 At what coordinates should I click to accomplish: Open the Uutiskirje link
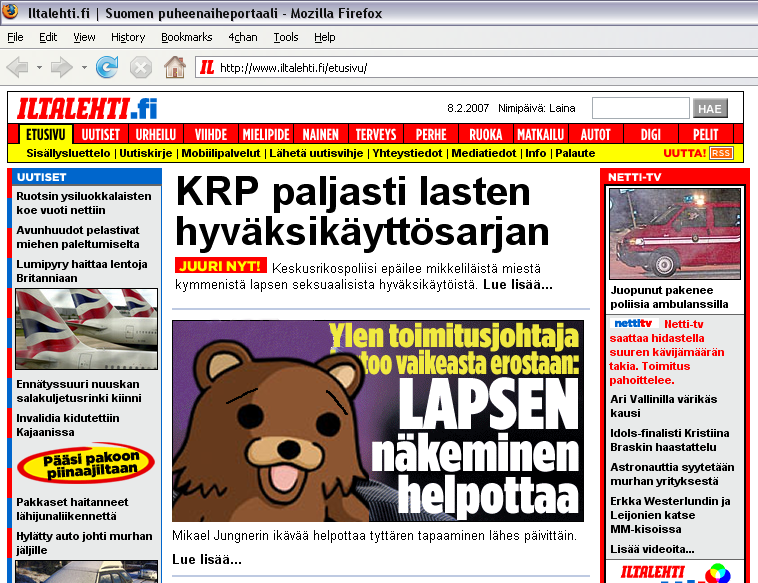click(146, 153)
